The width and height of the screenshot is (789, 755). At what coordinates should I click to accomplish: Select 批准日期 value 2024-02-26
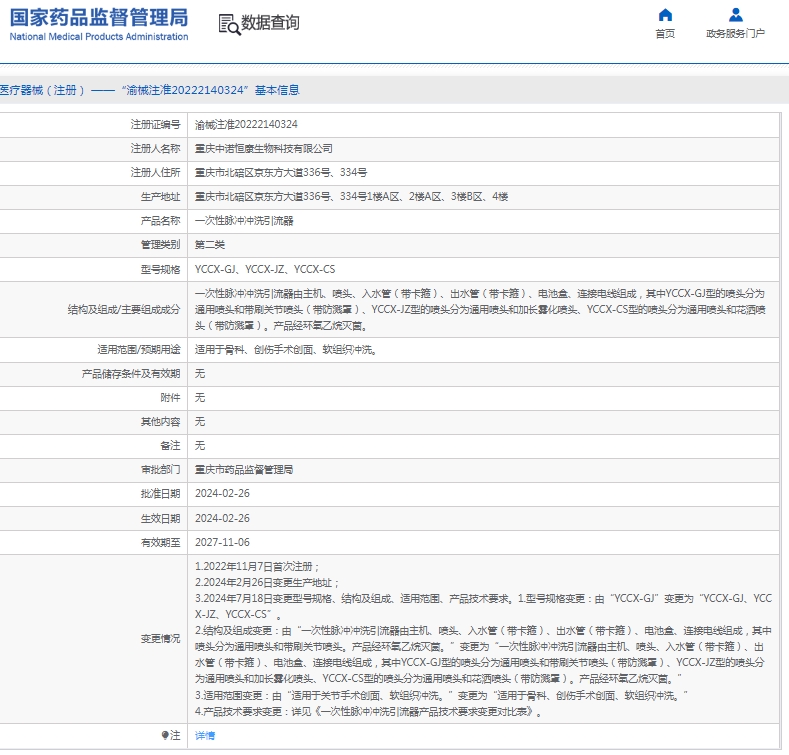pos(222,493)
